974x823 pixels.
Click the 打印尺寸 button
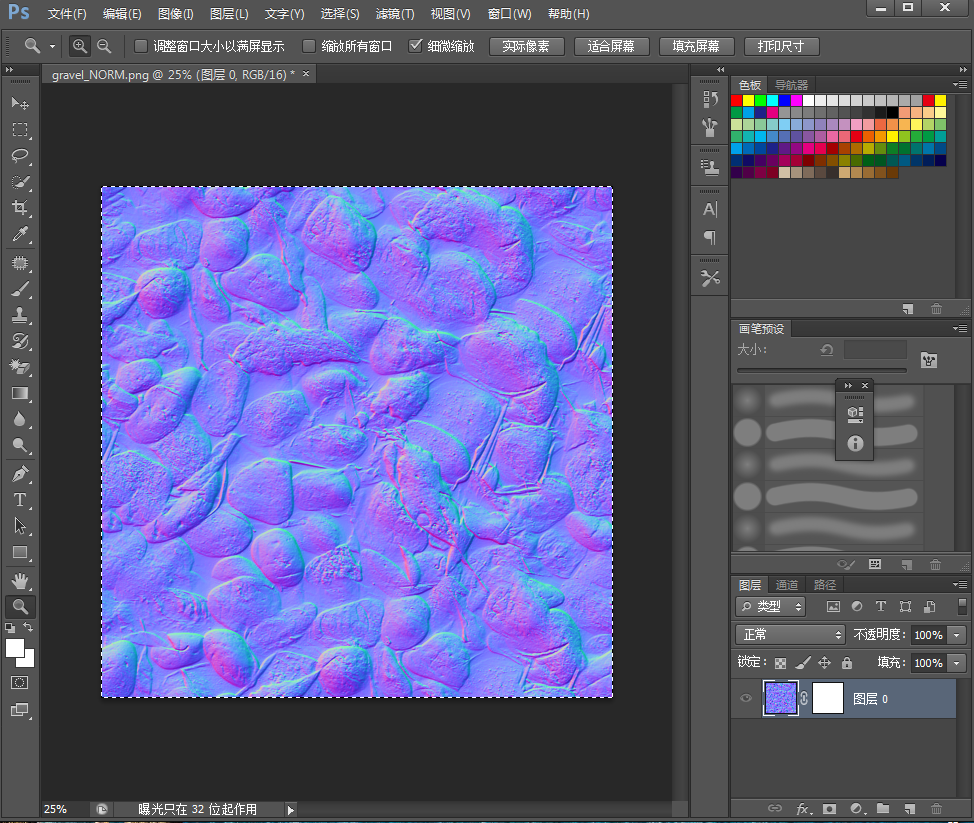pyautogui.click(x=781, y=47)
